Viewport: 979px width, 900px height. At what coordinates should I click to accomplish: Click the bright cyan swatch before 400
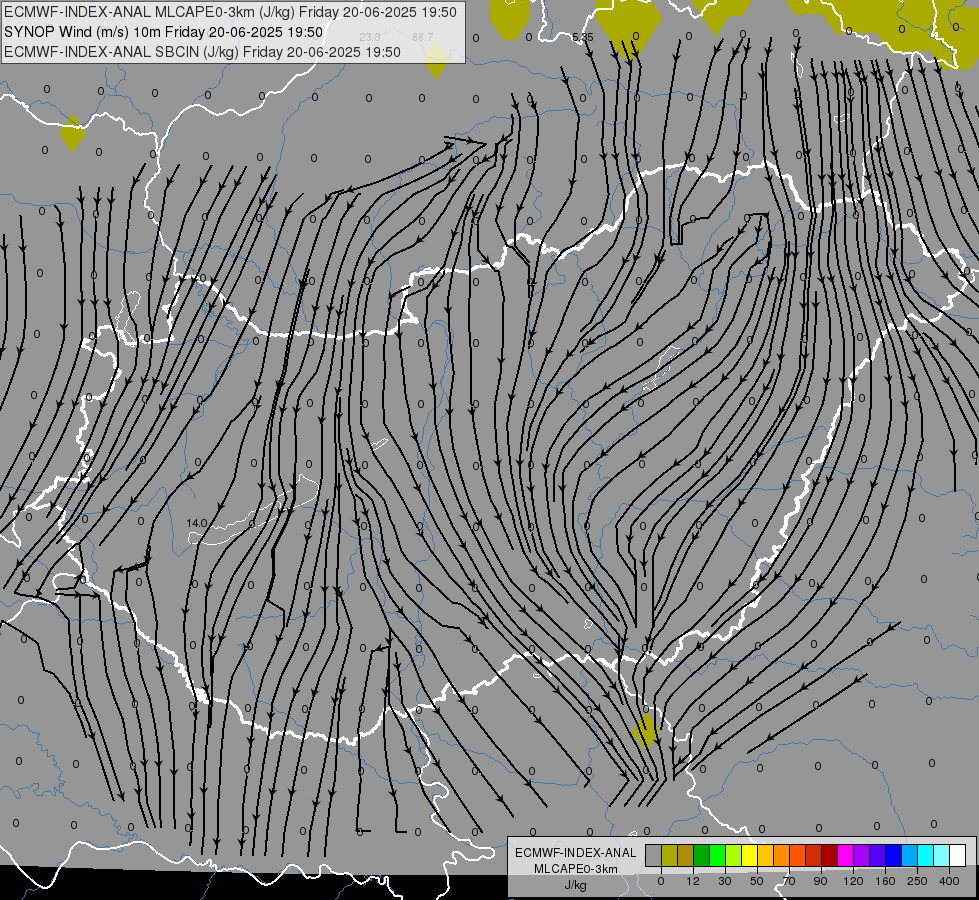click(x=925, y=855)
